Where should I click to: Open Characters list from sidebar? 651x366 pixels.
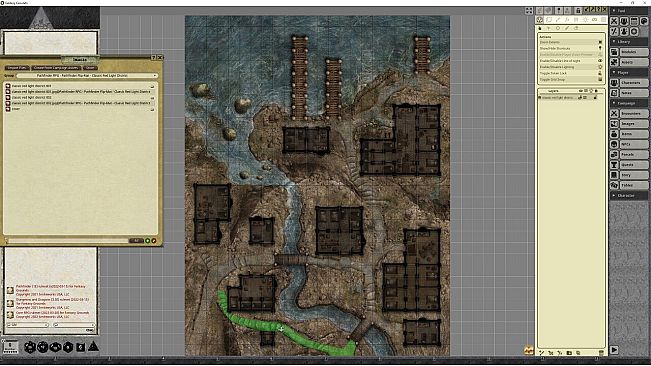[x=634, y=83]
